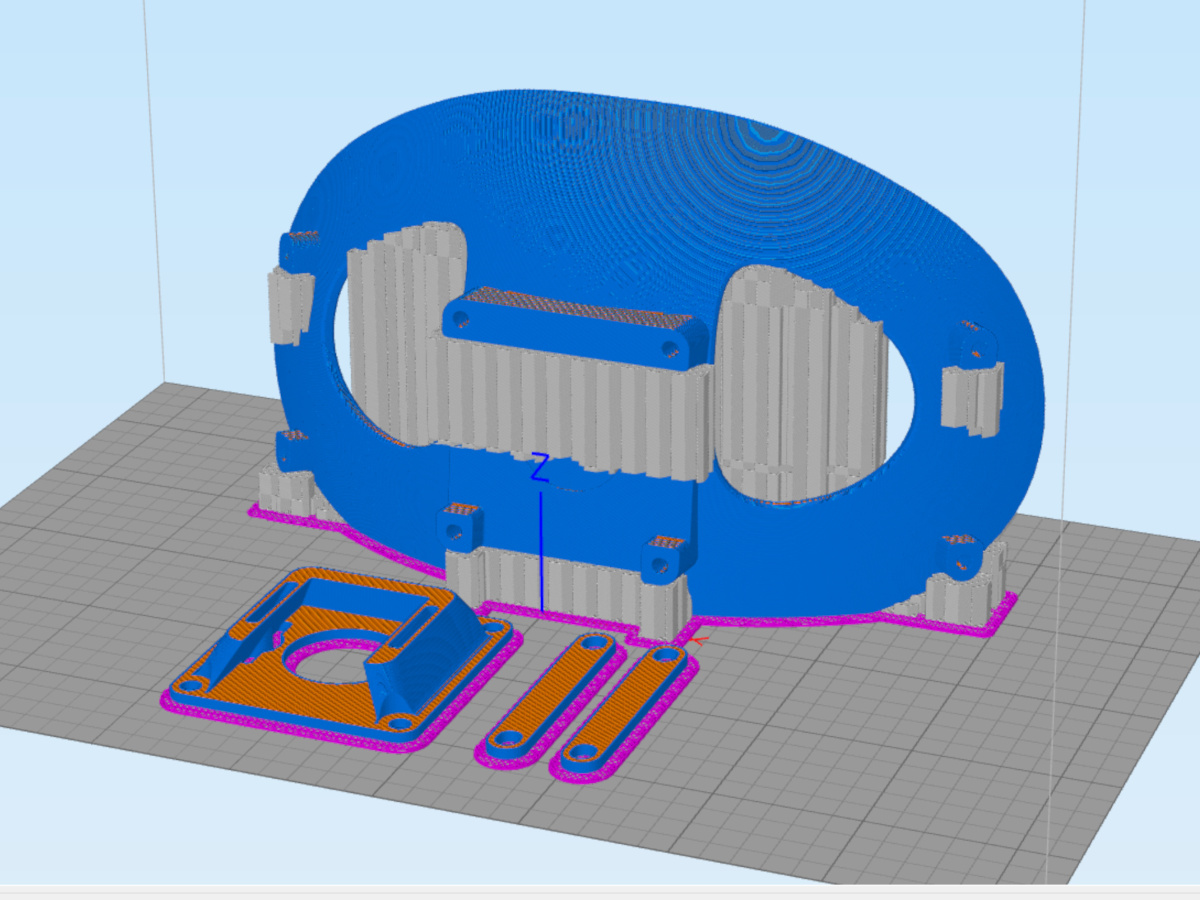Screen dimensions: 1200x900
Task: Click the small red arrow marker near skirt
Action: coord(699,639)
